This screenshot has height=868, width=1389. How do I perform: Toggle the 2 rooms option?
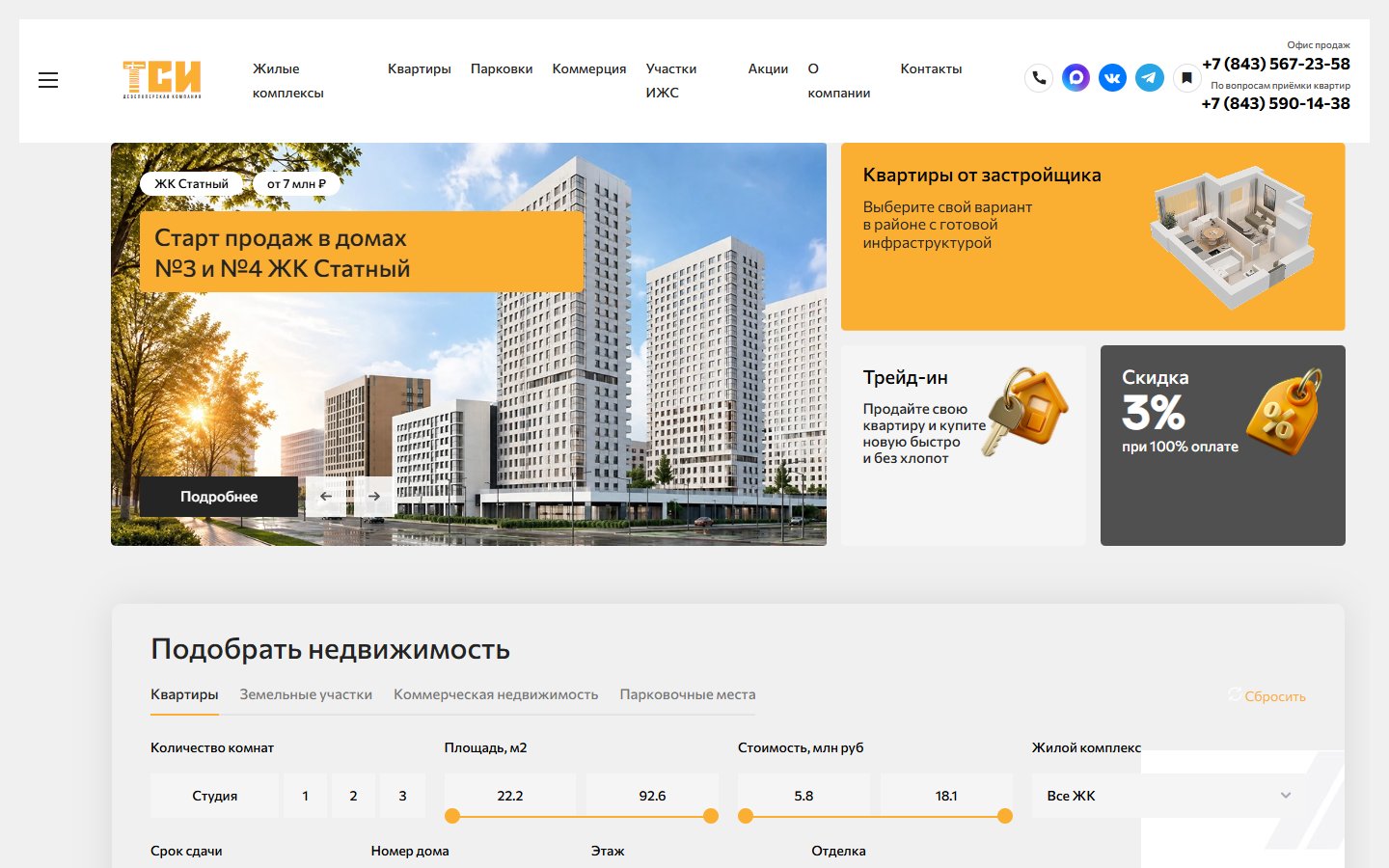coord(353,796)
